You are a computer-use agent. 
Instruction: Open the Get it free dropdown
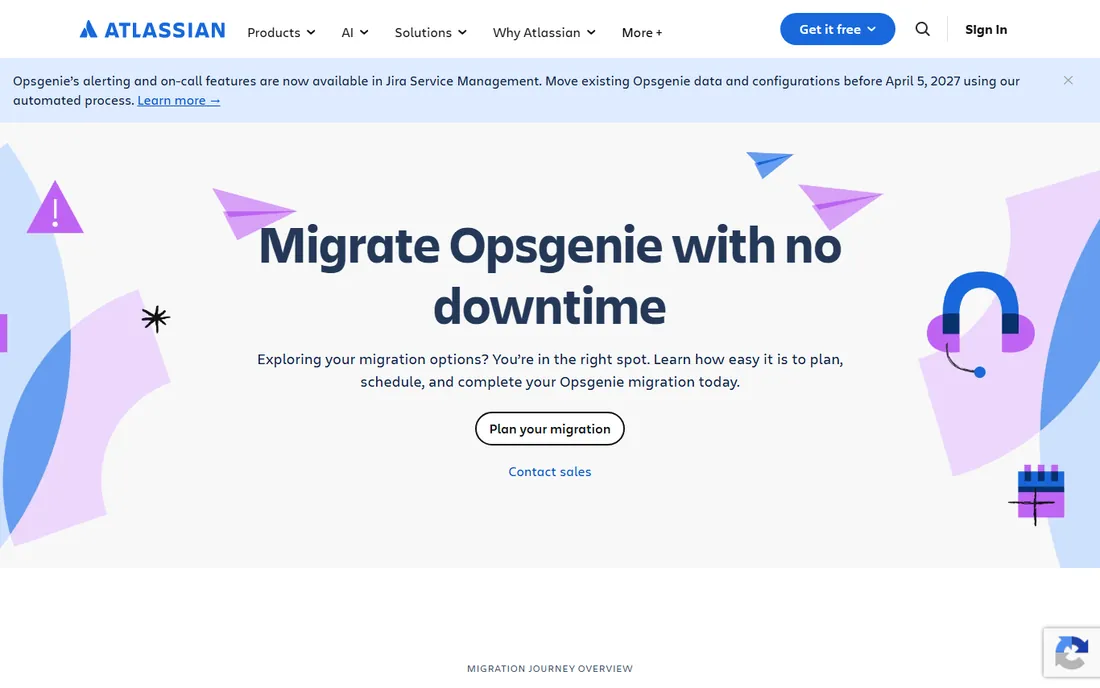click(x=838, y=29)
